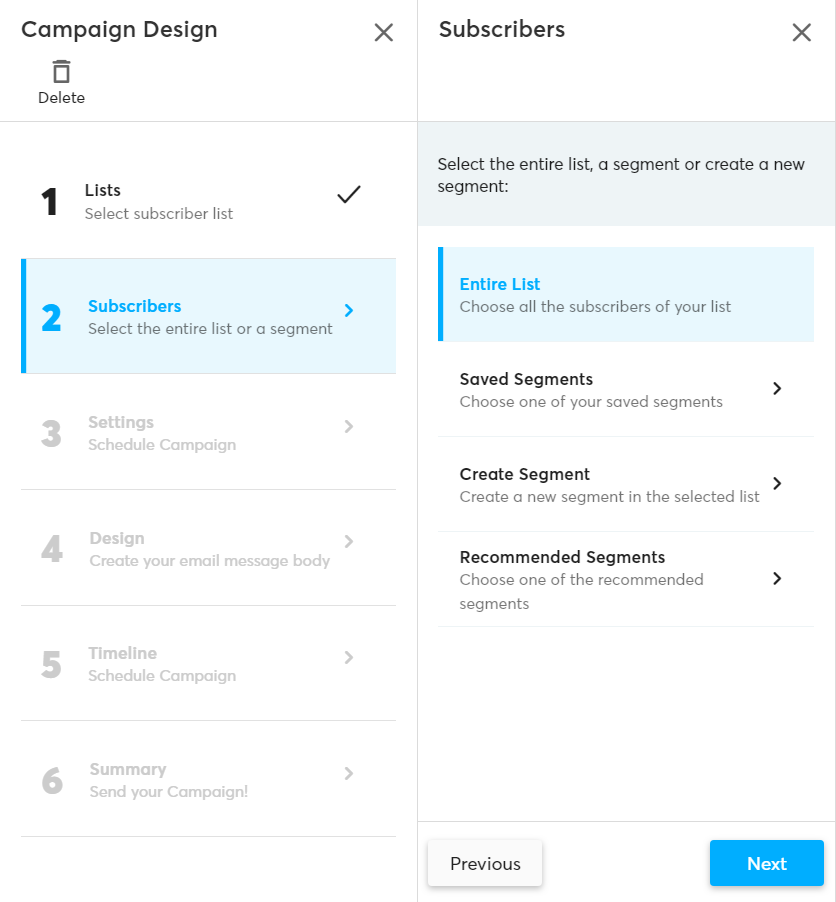Close the Campaign Design panel

(x=383, y=32)
